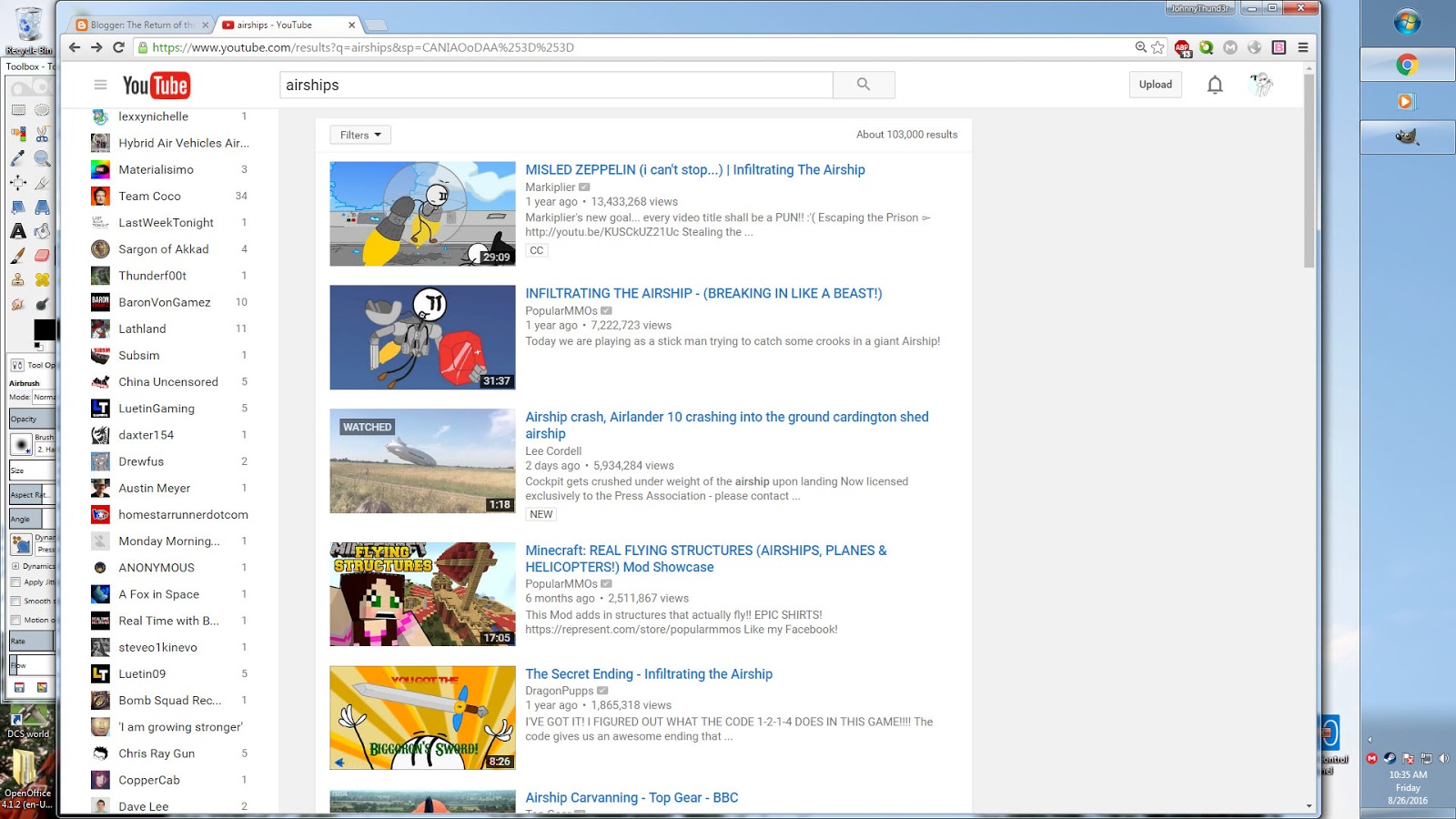Expand Dynamics Options in GIMP tool options
This screenshot has width=1456, height=819.
click(x=15, y=566)
